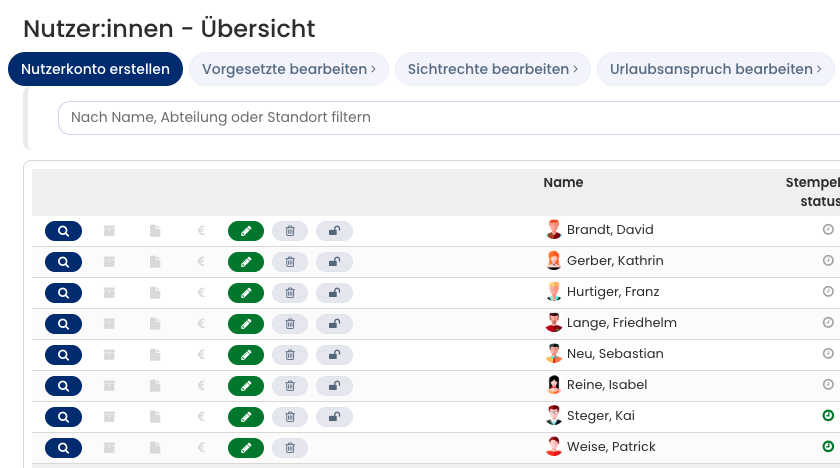The image size is (840, 468).
Task: Expand Vorgesetzte bearbeiten
Action: [289, 69]
